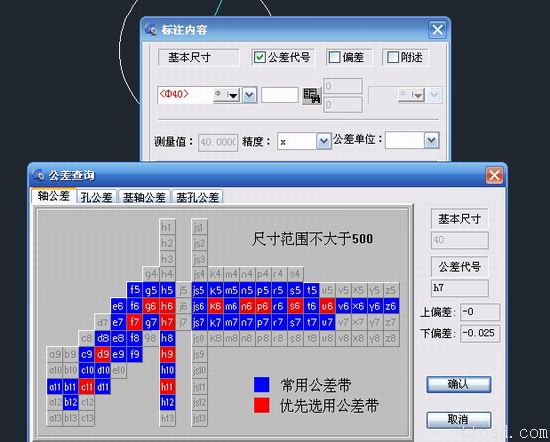
Task: Switch to the 轴公差 tab
Action: pyautogui.click(x=54, y=196)
